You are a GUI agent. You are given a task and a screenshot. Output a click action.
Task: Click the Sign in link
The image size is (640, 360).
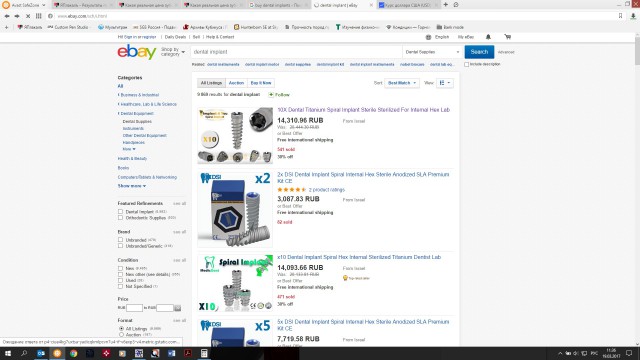131,37
